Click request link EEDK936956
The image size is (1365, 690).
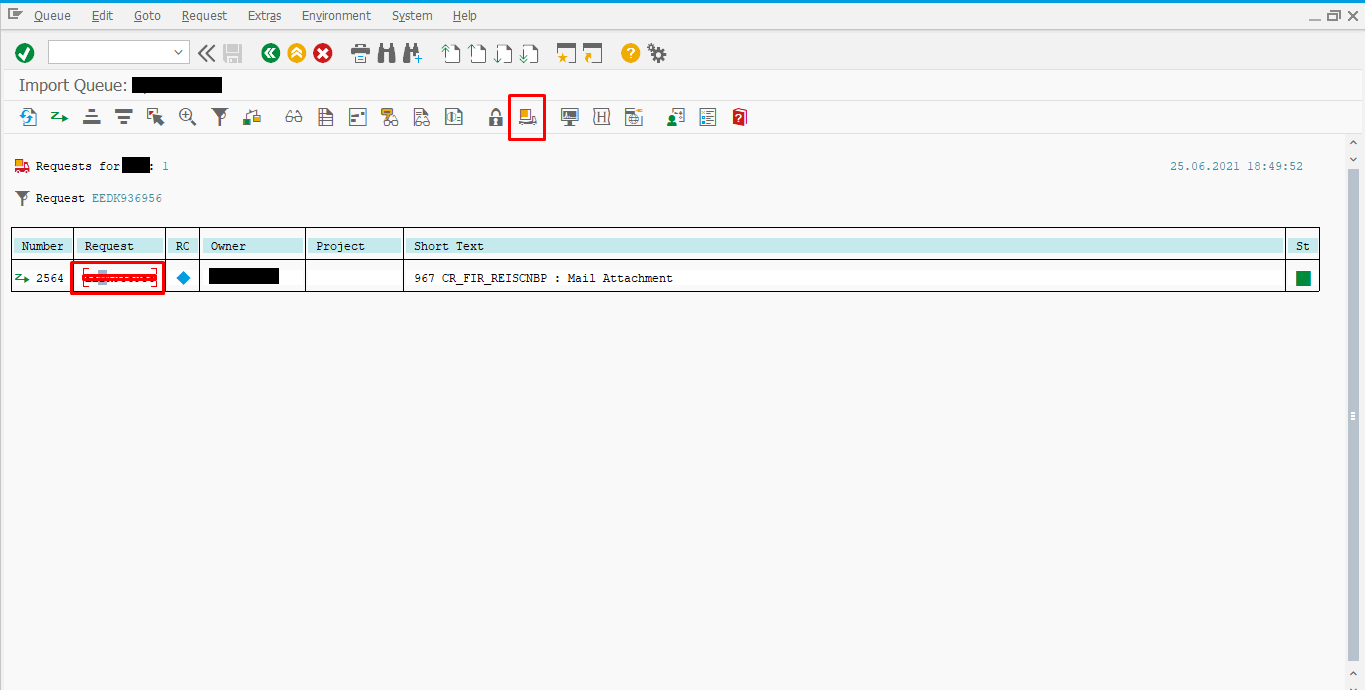pyautogui.click(x=127, y=198)
